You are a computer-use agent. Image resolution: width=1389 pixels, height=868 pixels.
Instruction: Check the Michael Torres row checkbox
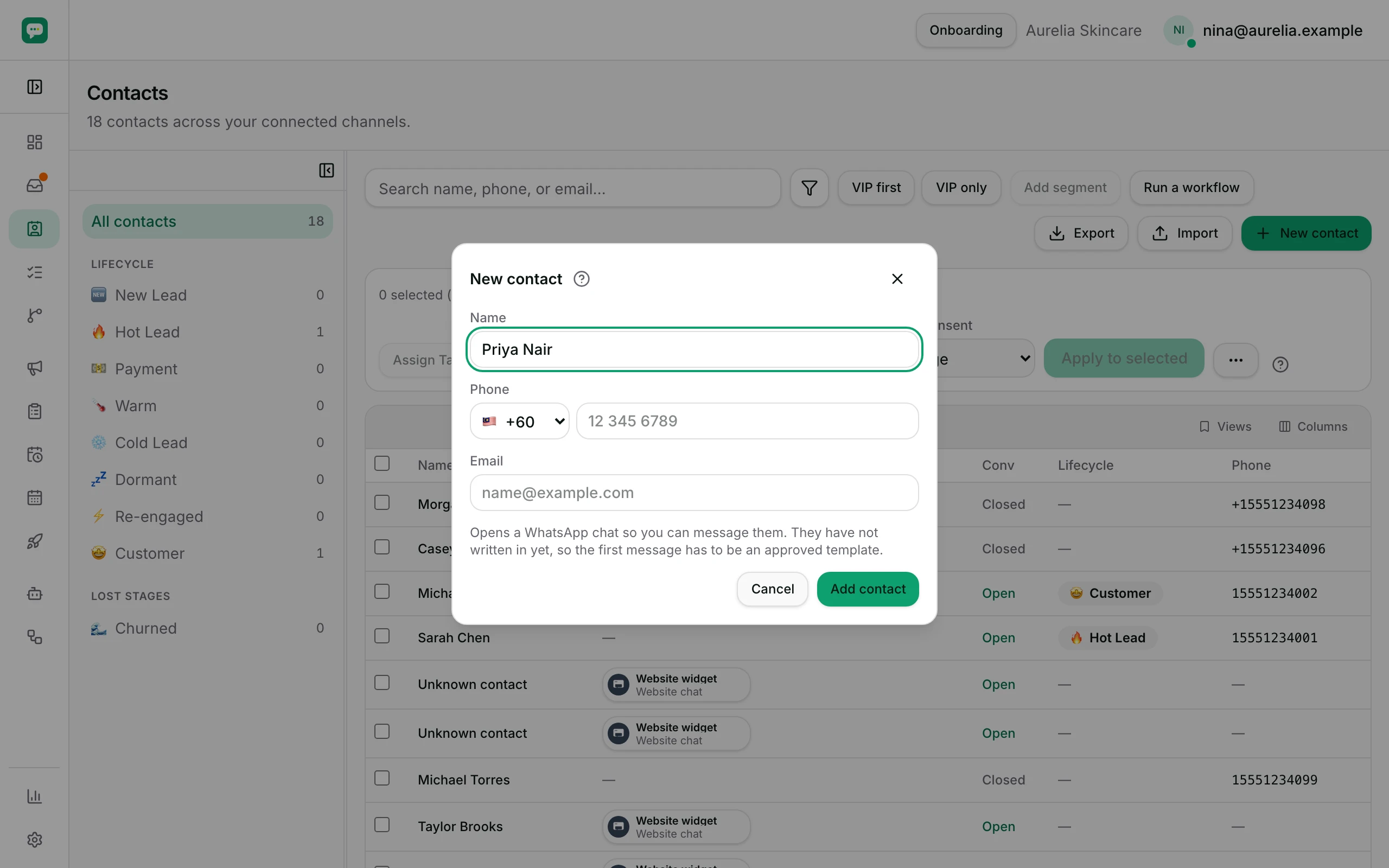click(x=383, y=778)
